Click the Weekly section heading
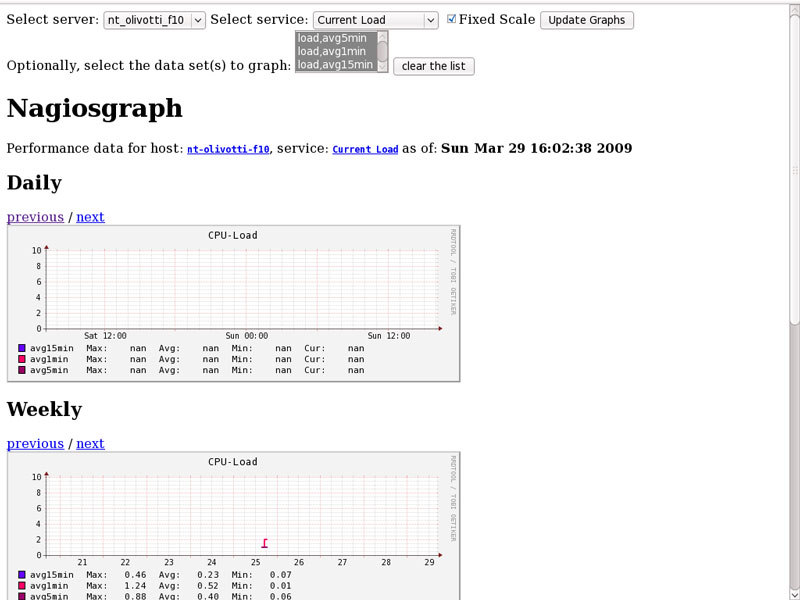Viewport: 800px width, 600px height. [x=44, y=409]
